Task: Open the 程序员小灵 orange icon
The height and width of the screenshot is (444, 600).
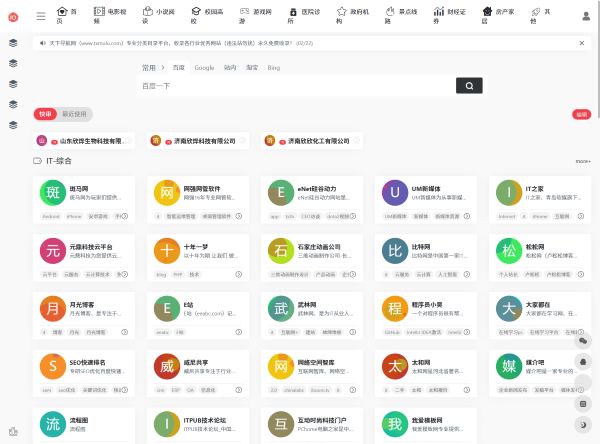Action: pyautogui.click(x=395, y=309)
